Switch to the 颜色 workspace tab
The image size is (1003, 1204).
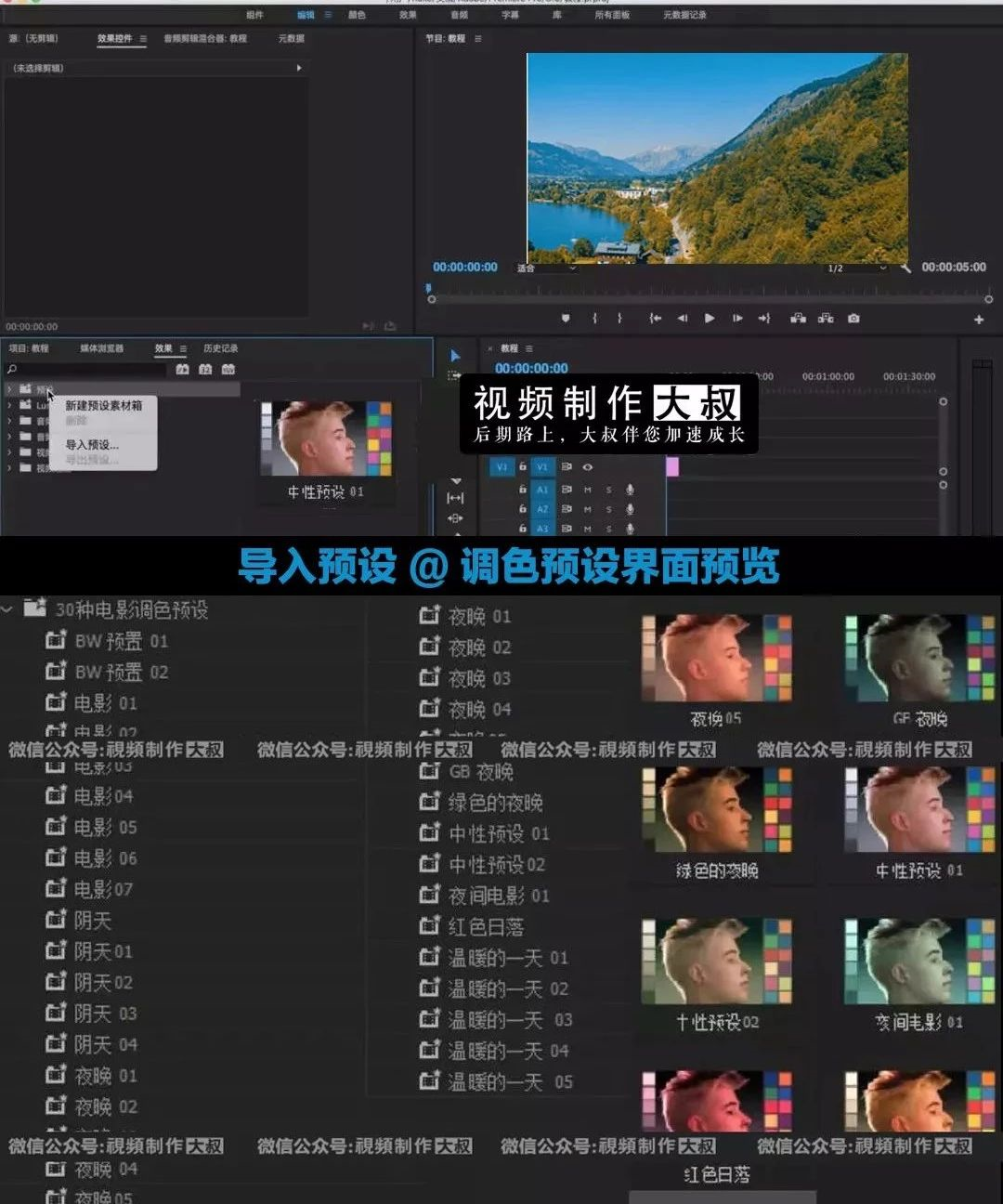(x=357, y=15)
